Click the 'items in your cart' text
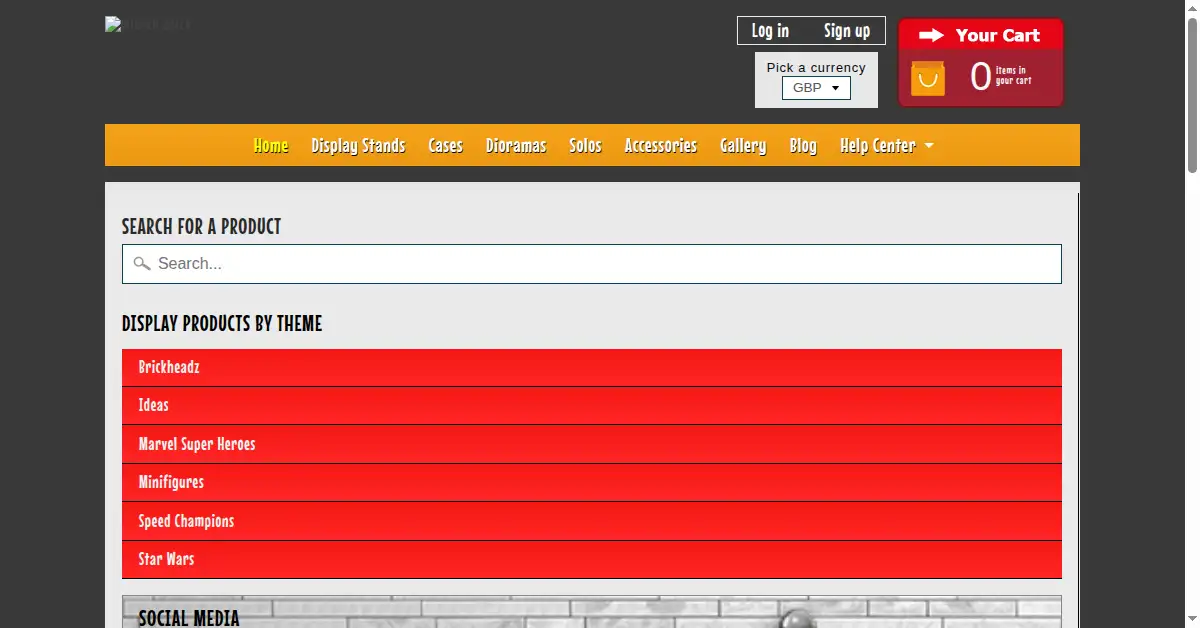The image size is (1200, 628). (x=1014, y=76)
